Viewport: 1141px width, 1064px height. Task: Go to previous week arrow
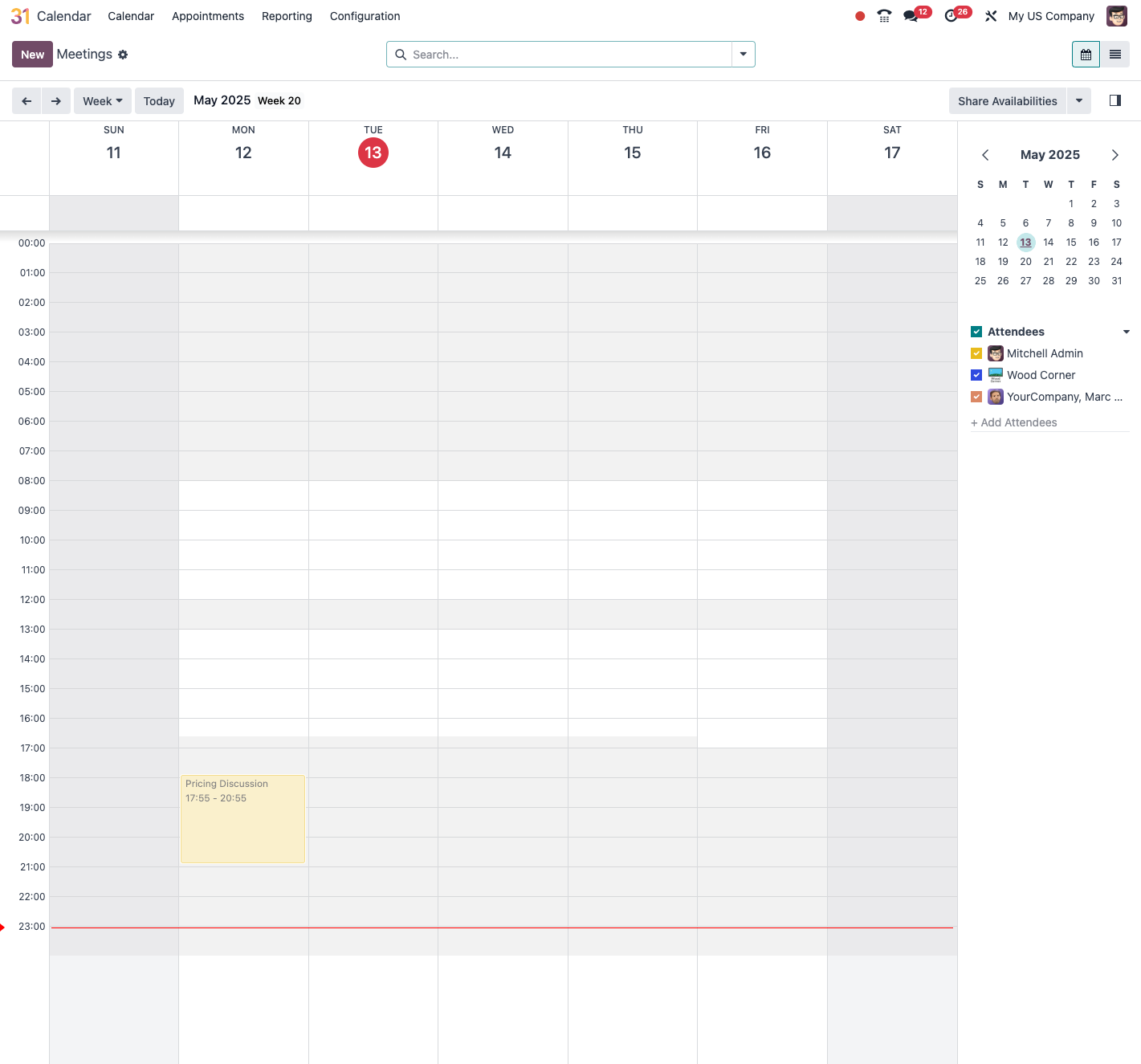pyautogui.click(x=26, y=101)
